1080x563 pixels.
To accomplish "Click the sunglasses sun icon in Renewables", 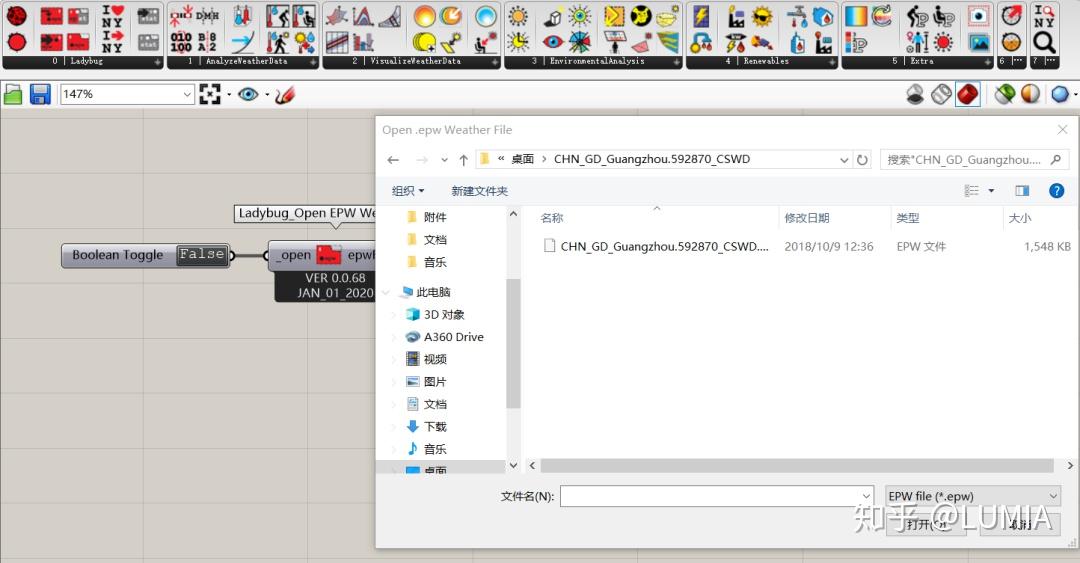I will (762, 17).
